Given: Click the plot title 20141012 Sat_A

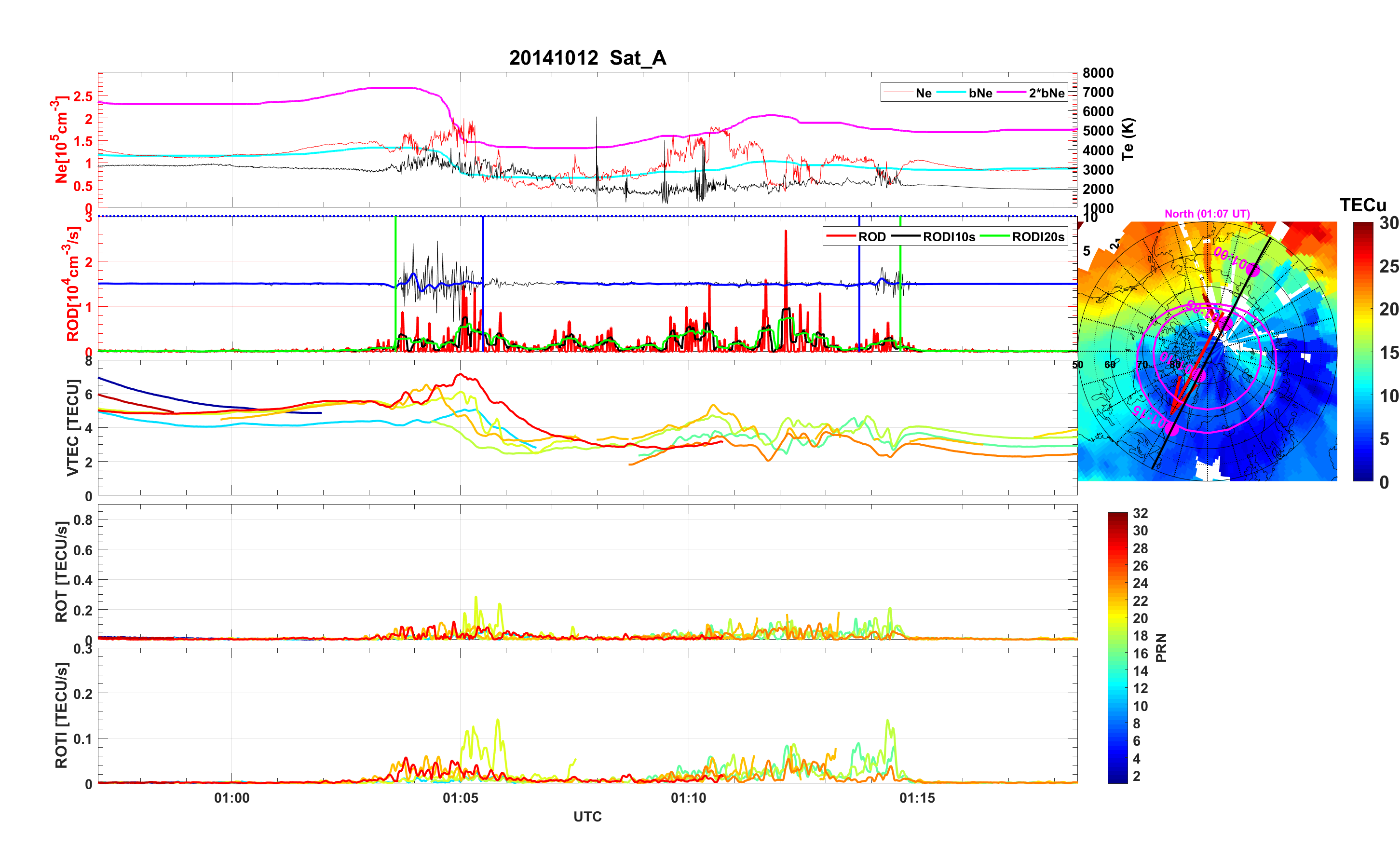Looking at the screenshot, I should tap(587, 58).
